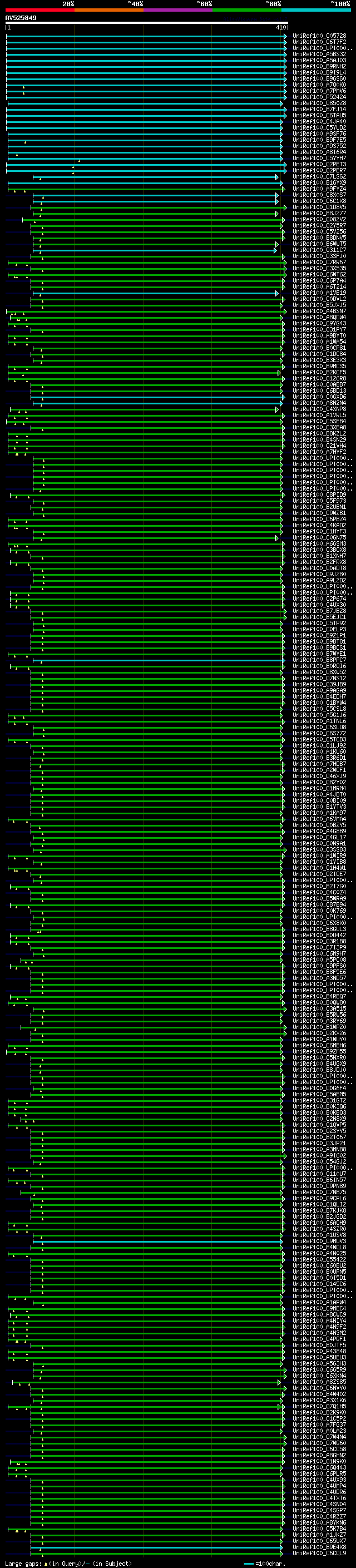This screenshot has height=1568, width=356.
Task: Open hit UniRef100_Q126R8
Action: [x=319, y=378]
